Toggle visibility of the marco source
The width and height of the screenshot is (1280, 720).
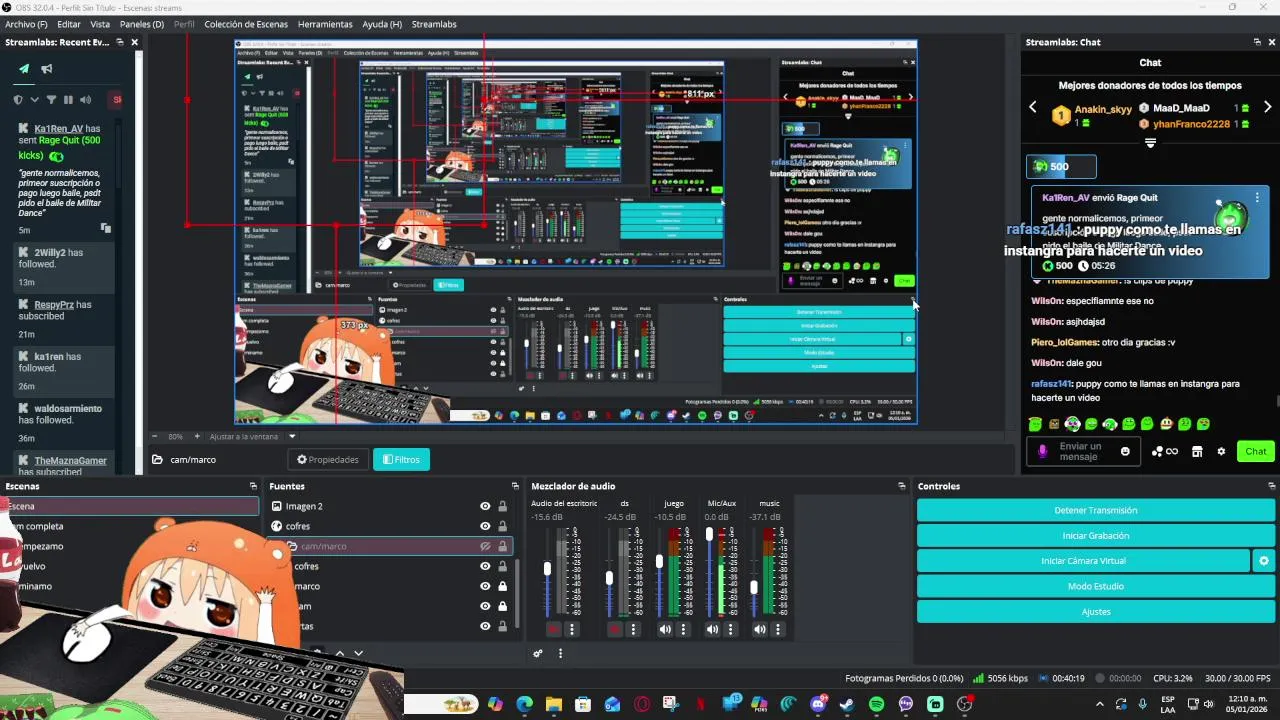(485, 586)
